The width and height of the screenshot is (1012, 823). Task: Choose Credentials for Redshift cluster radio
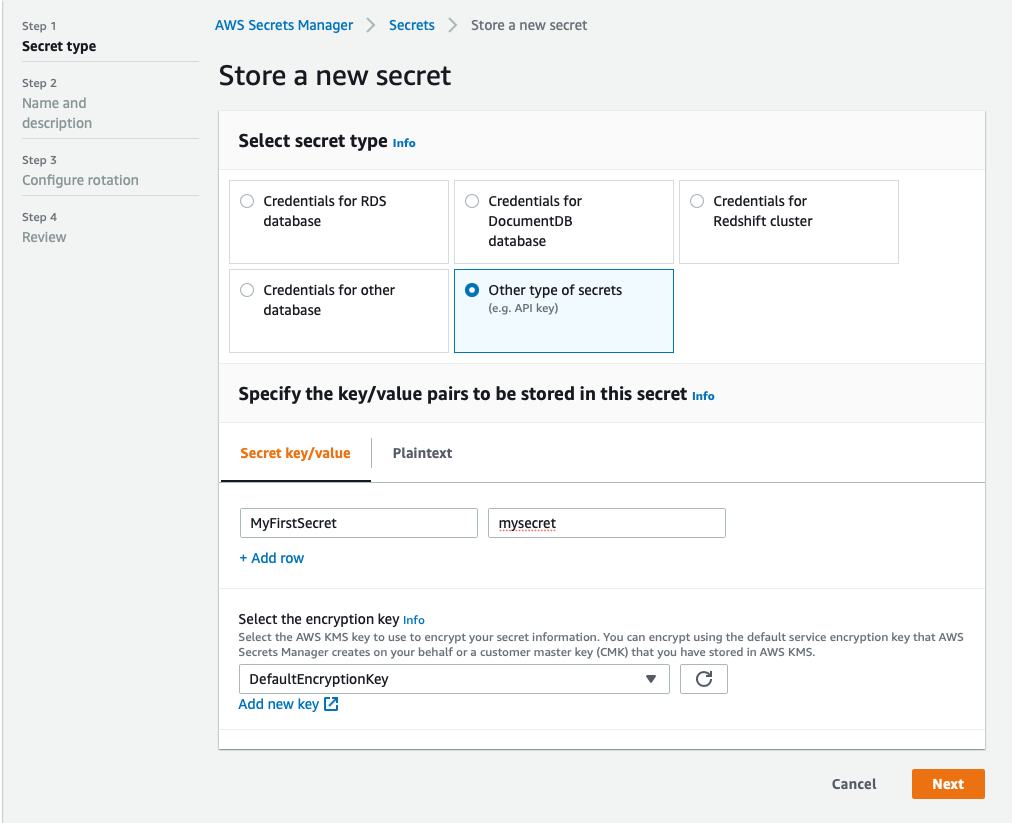[697, 201]
